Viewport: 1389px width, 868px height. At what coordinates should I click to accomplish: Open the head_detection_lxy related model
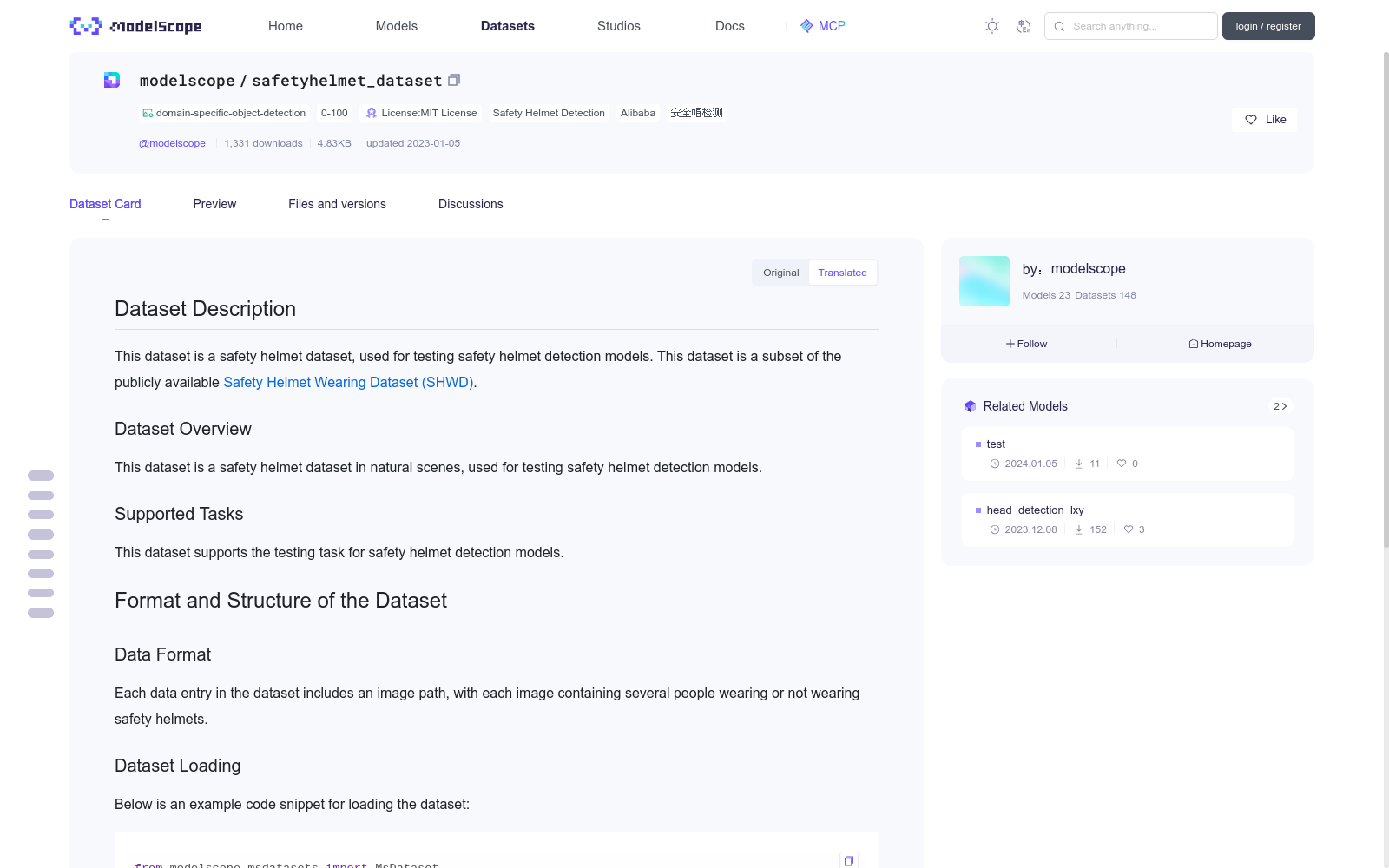pyautogui.click(x=1035, y=510)
